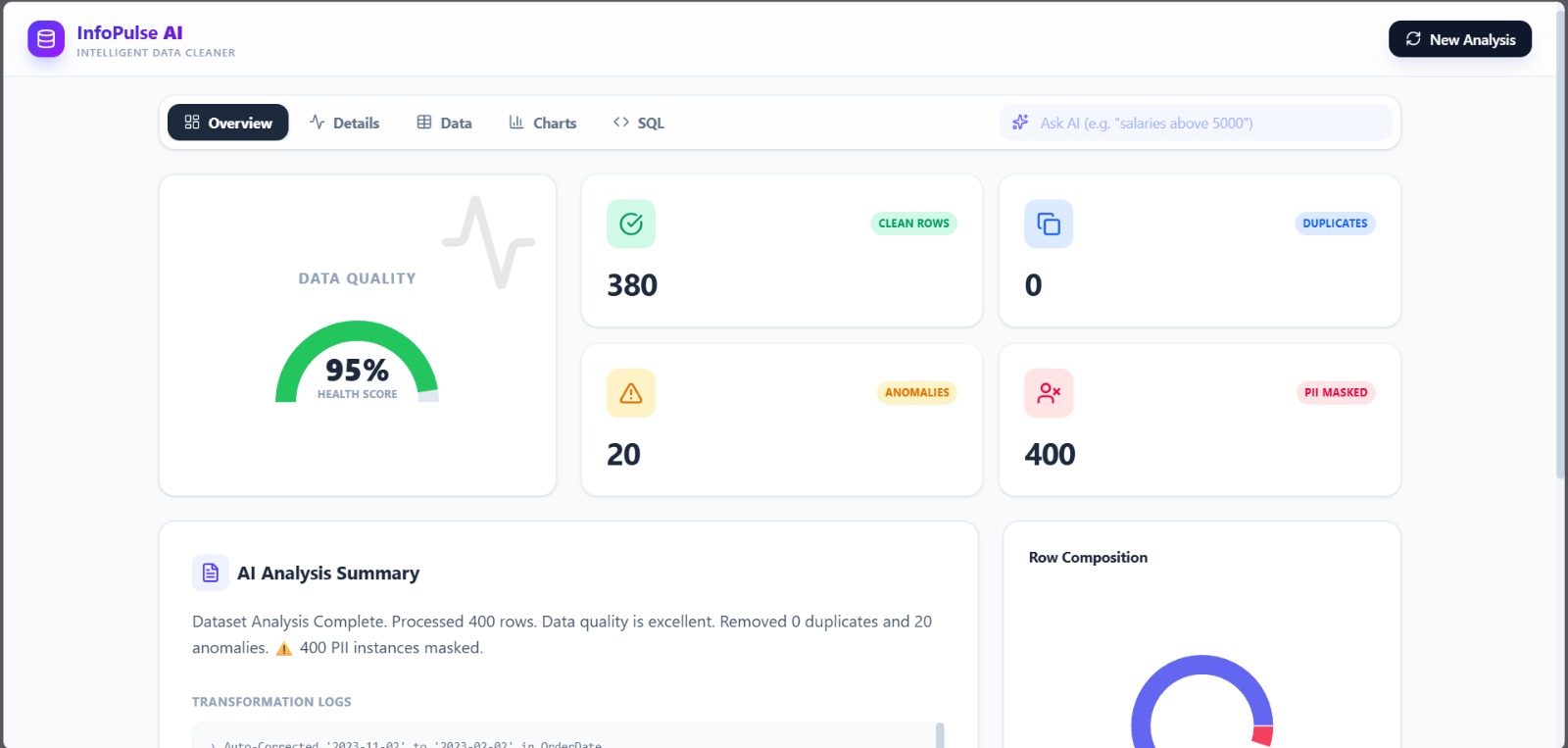Click the red PII Masked user icon
The image size is (1568, 748).
tap(1049, 393)
